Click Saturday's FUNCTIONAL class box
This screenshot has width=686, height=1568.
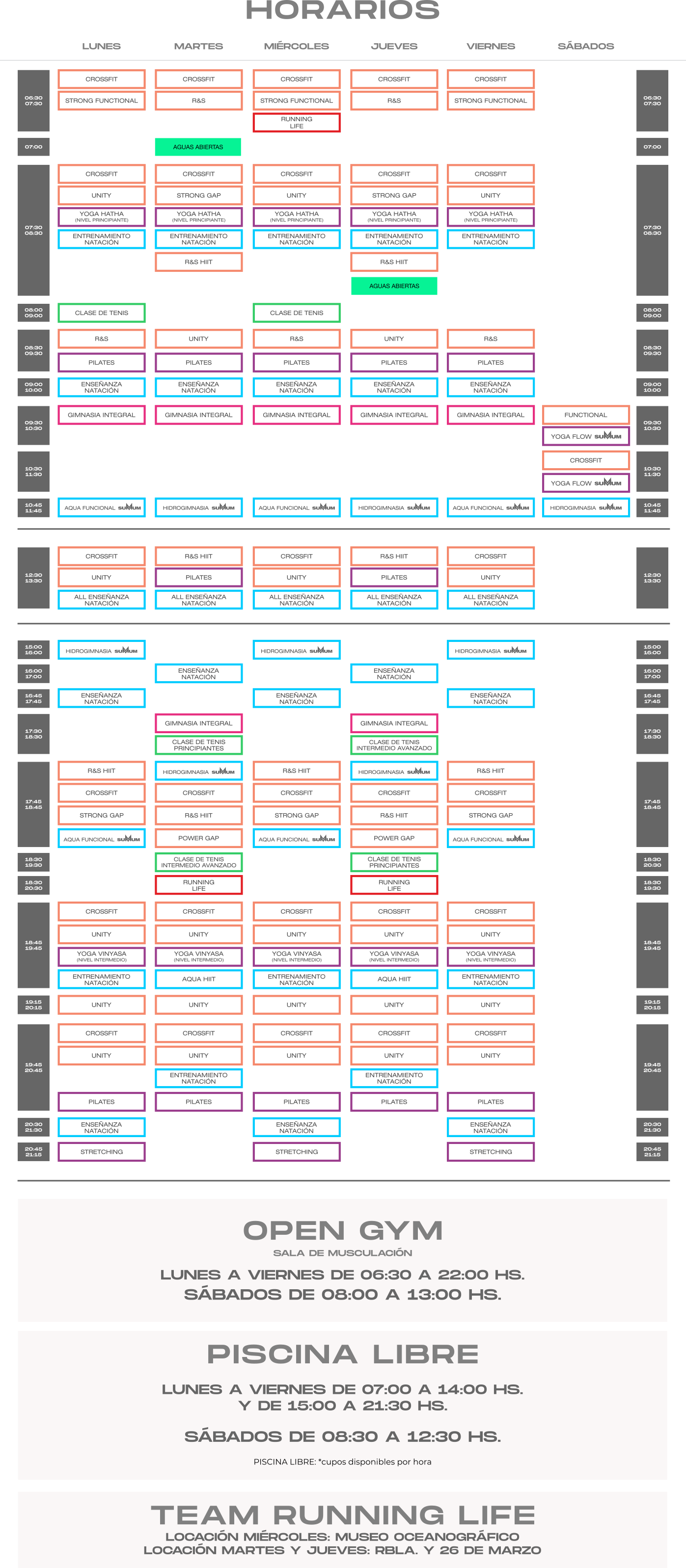click(x=585, y=415)
